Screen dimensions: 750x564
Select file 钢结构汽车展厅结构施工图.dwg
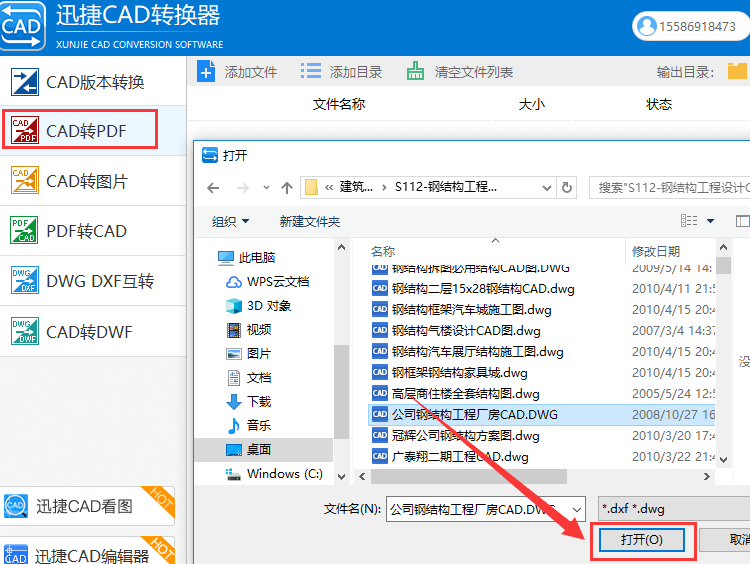[x=541, y=352]
